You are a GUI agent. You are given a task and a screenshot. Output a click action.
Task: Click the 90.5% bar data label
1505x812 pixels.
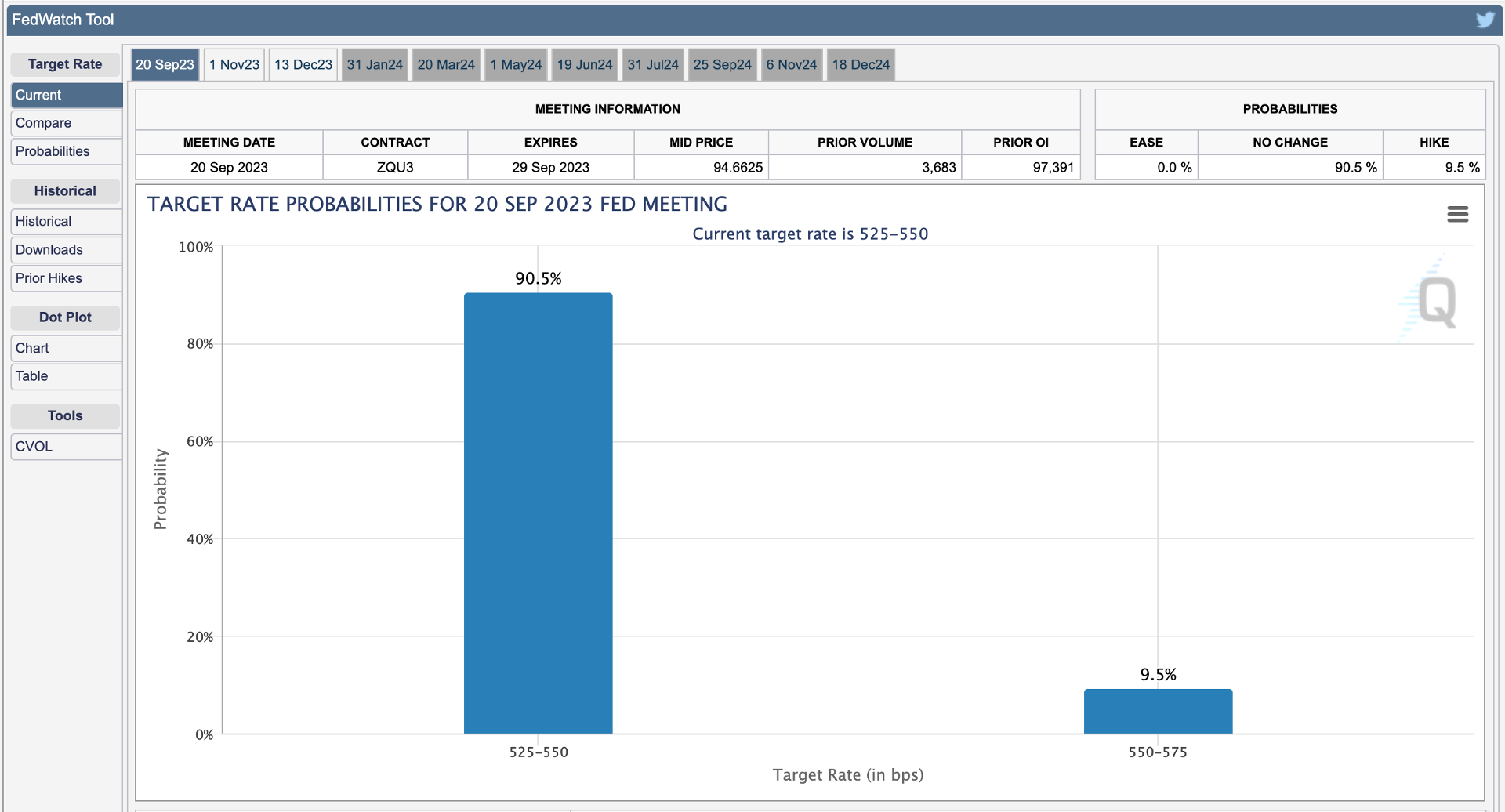[x=539, y=278]
